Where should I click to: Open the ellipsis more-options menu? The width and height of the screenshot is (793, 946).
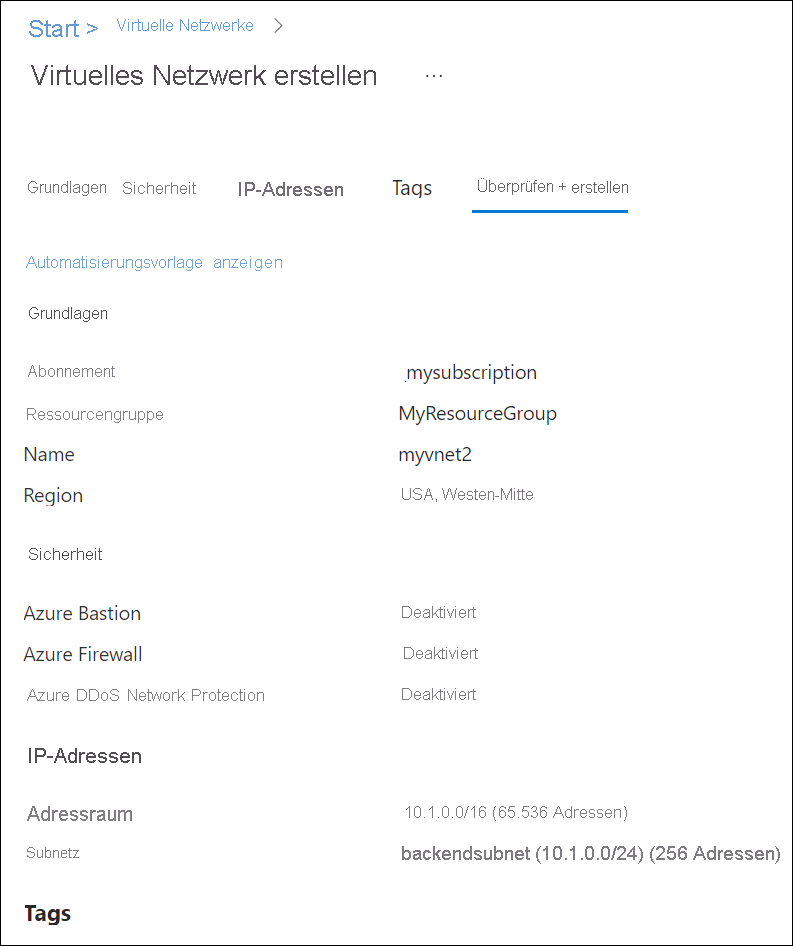(434, 76)
